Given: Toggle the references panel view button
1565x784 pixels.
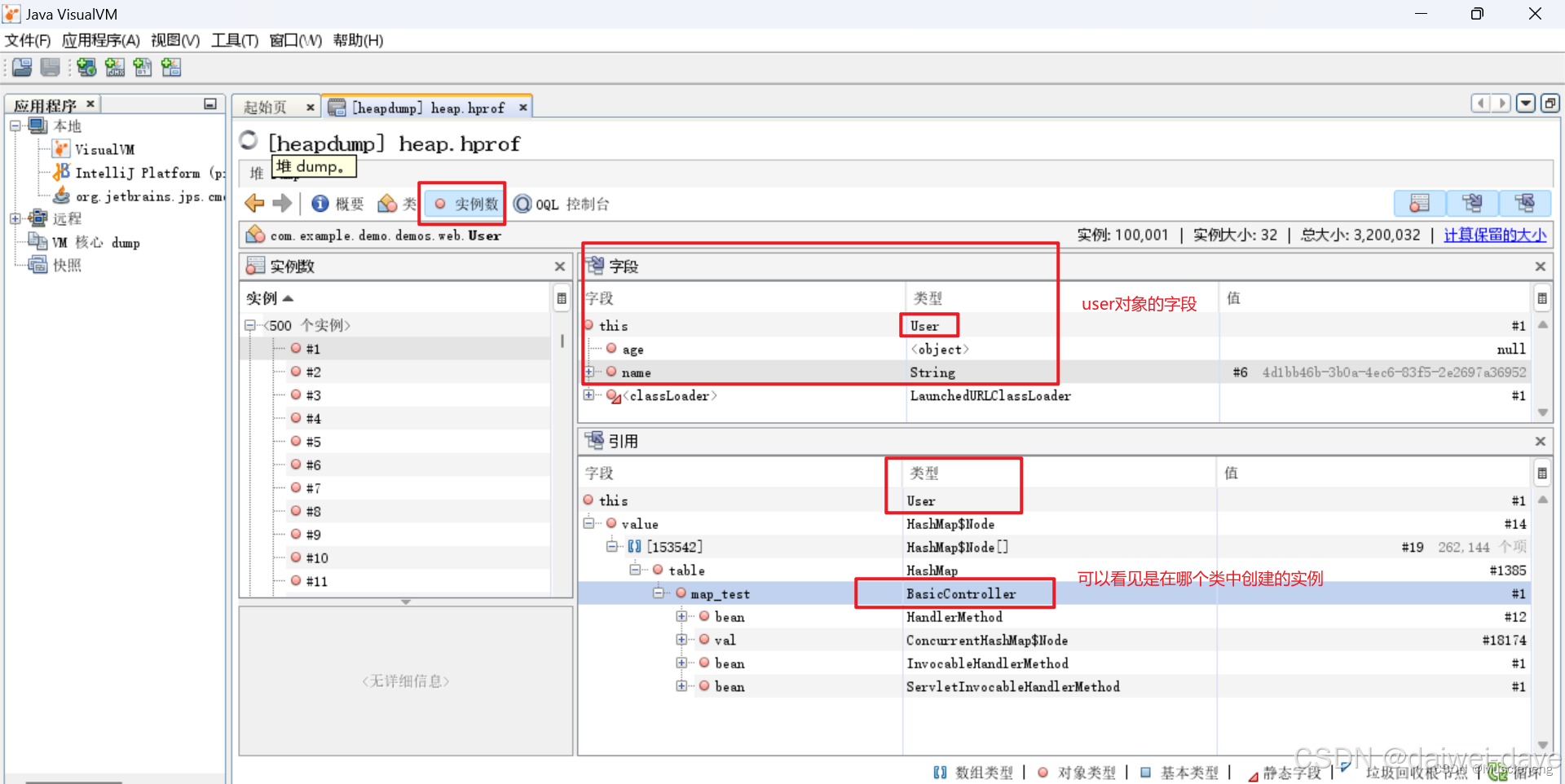Looking at the screenshot, I should pyautogui.click(x=1524, y=203).
